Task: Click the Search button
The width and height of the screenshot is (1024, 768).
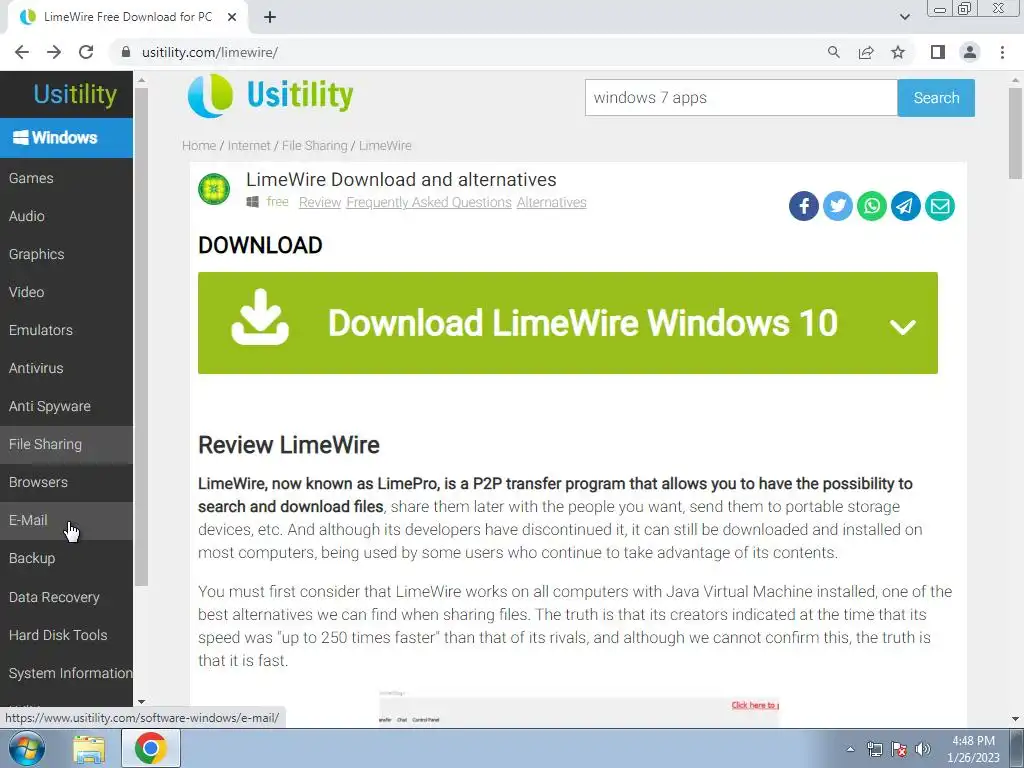Action: point(936,98)
